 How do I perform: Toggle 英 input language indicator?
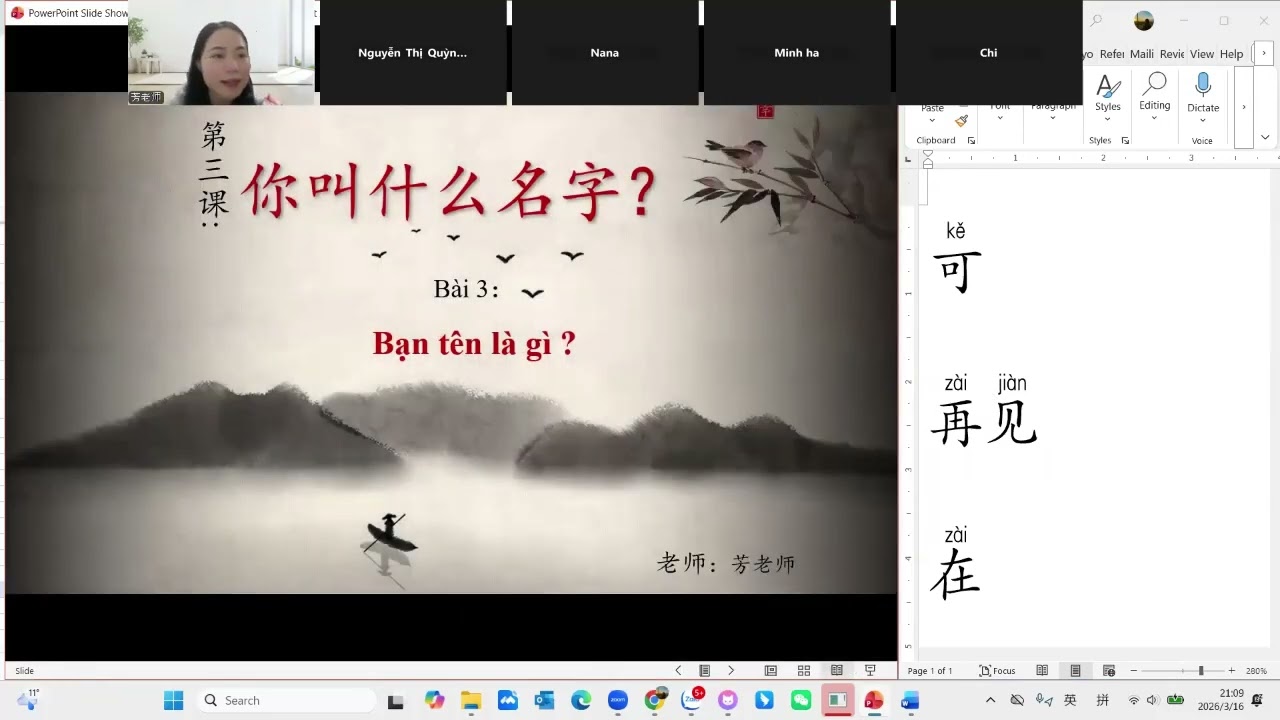click(x=1070, y=700)
